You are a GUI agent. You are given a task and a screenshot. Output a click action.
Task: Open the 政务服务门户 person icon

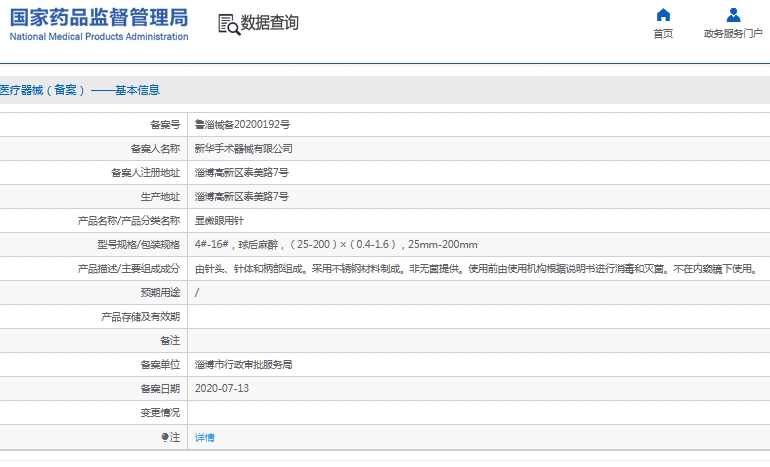(x=733, y=15)
